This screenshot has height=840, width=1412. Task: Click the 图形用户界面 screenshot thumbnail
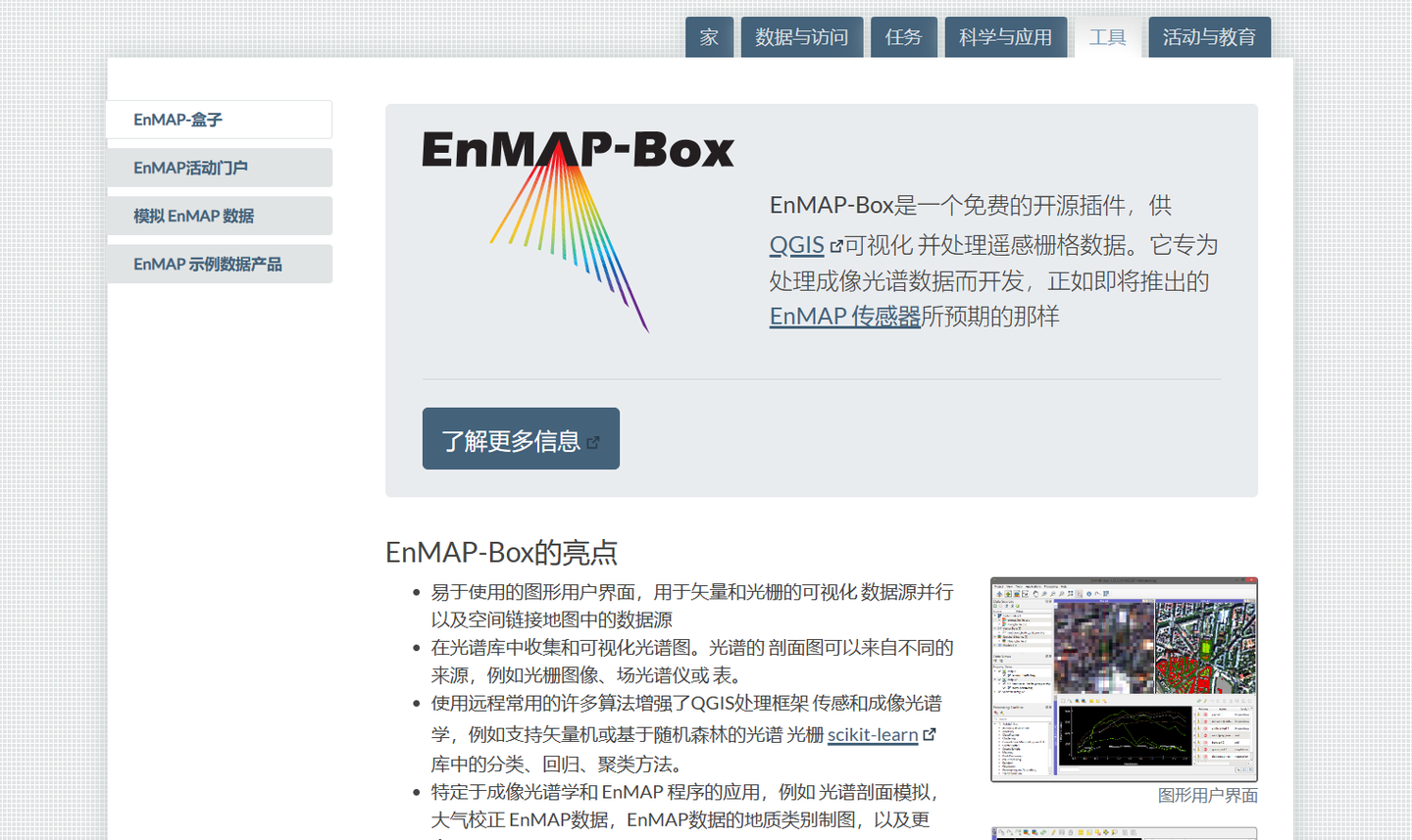pyautogui.click(x=1125, y=678)
